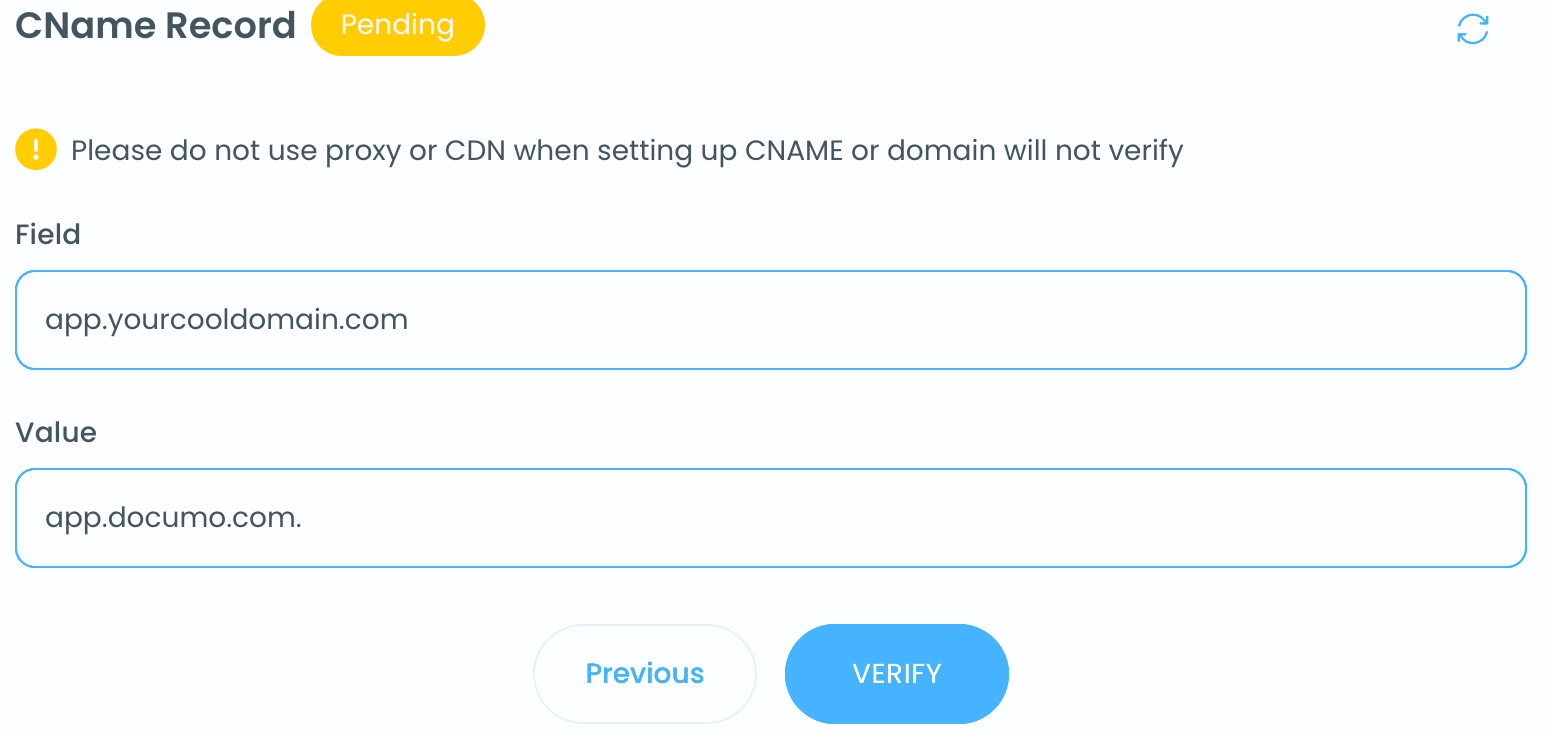Focus the Value input box
1549x735 pixels.
click(770, 518)
